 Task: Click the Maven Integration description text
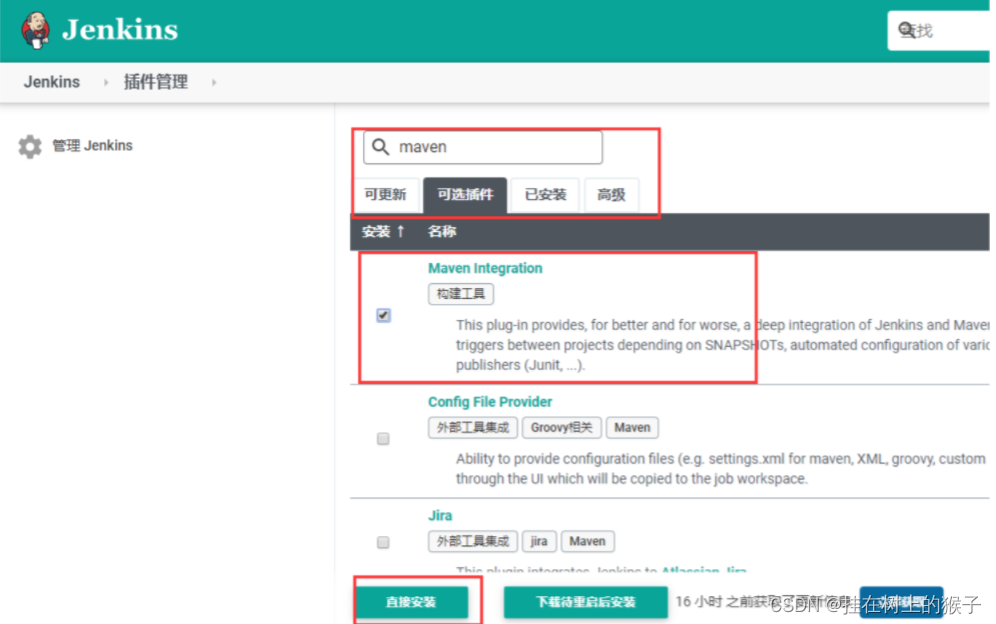(722, 345)
